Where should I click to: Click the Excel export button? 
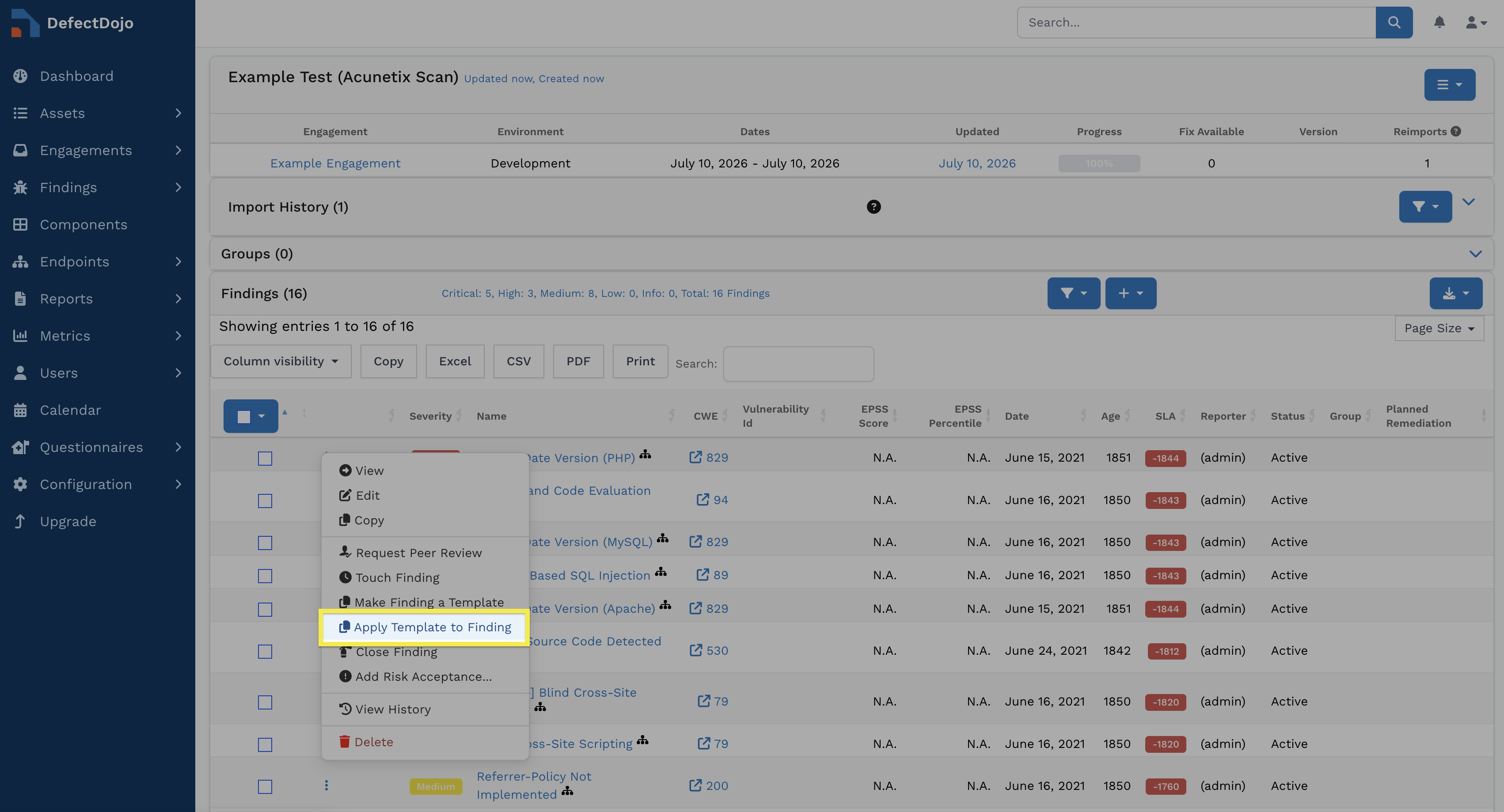pos(455,361)
